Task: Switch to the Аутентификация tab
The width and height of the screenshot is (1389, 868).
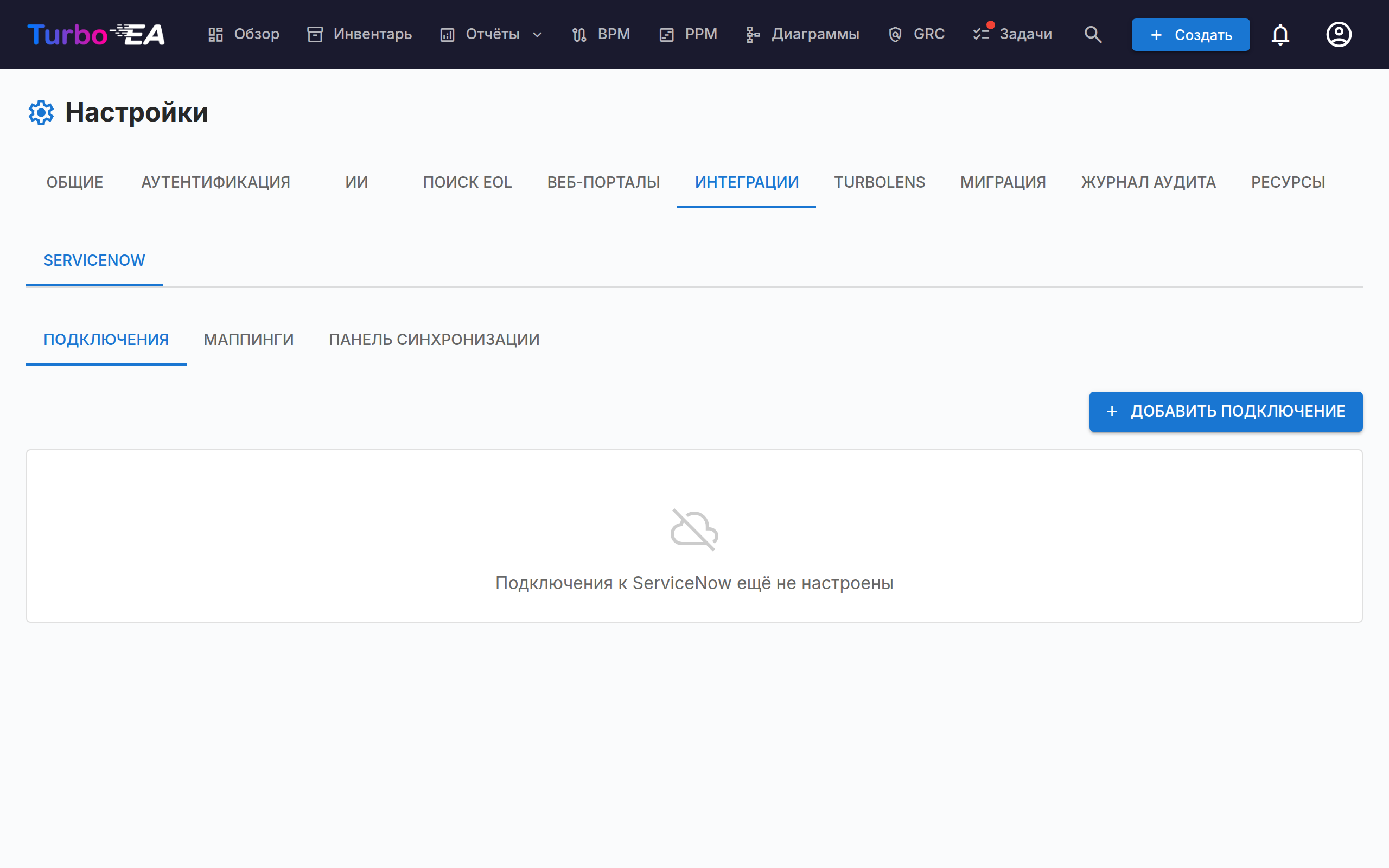Action: point(216,182)
